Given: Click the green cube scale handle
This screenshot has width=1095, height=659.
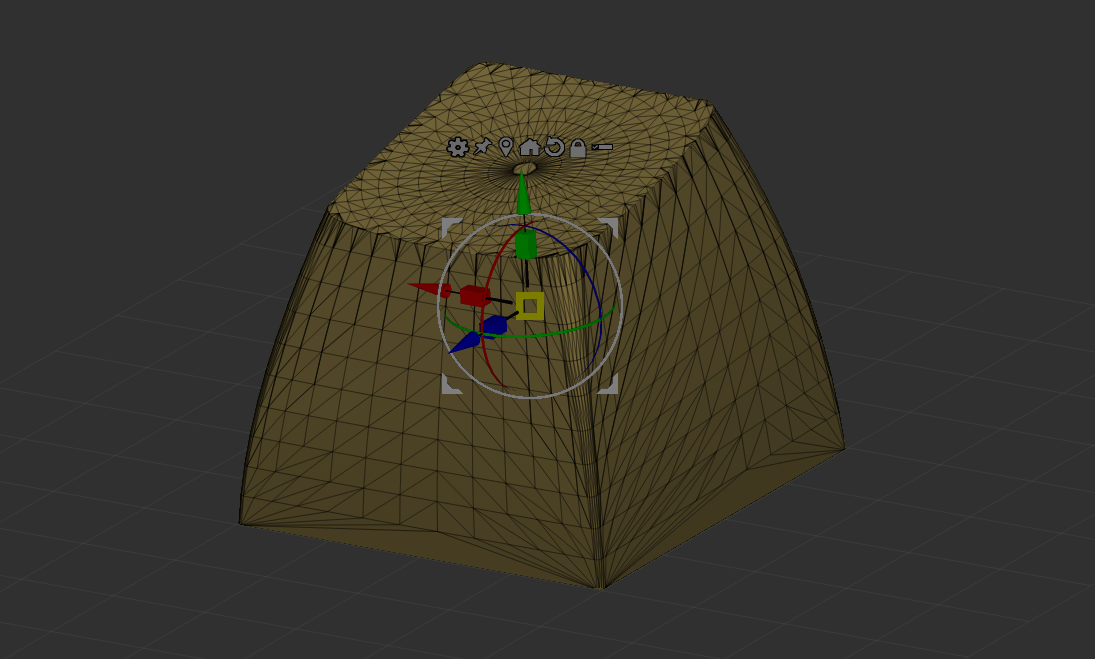Looking at the screenshot, I should (x=525, y=246).
